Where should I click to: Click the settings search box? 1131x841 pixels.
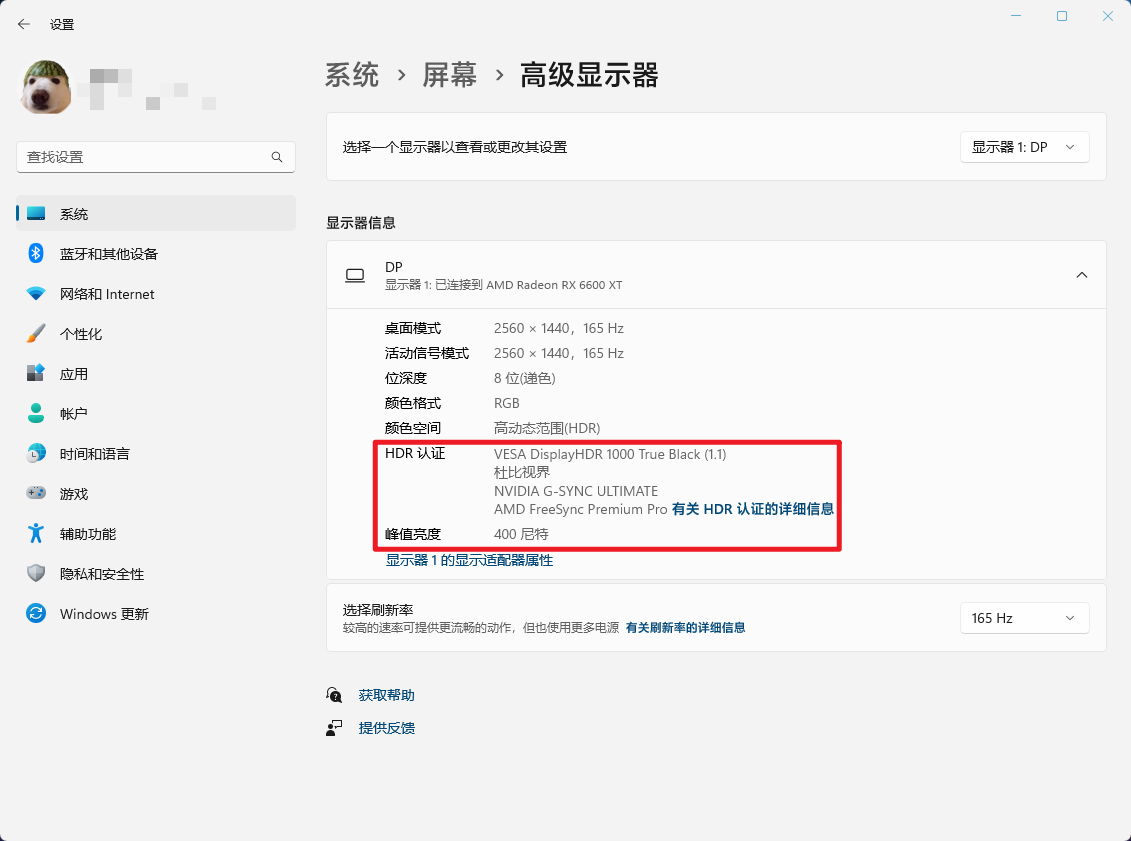[155, 157]
